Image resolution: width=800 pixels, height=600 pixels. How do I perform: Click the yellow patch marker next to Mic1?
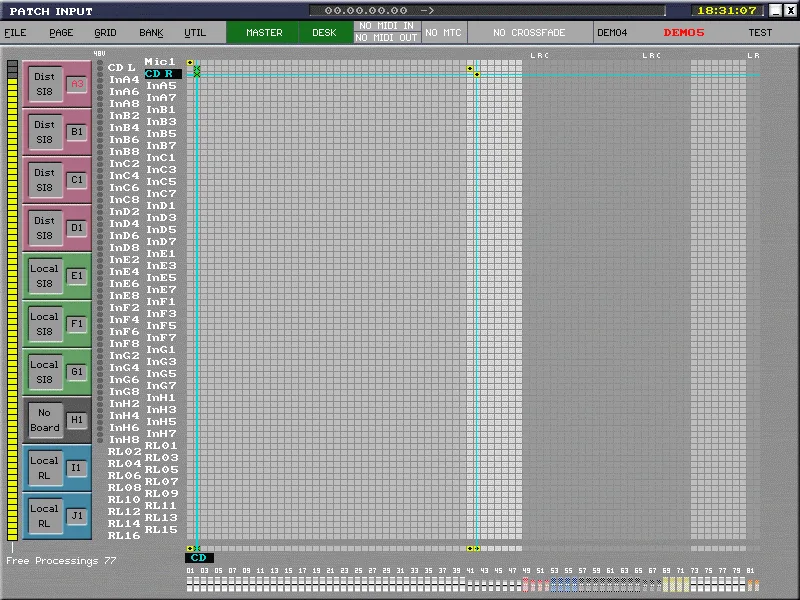click(x=190, y=62)
